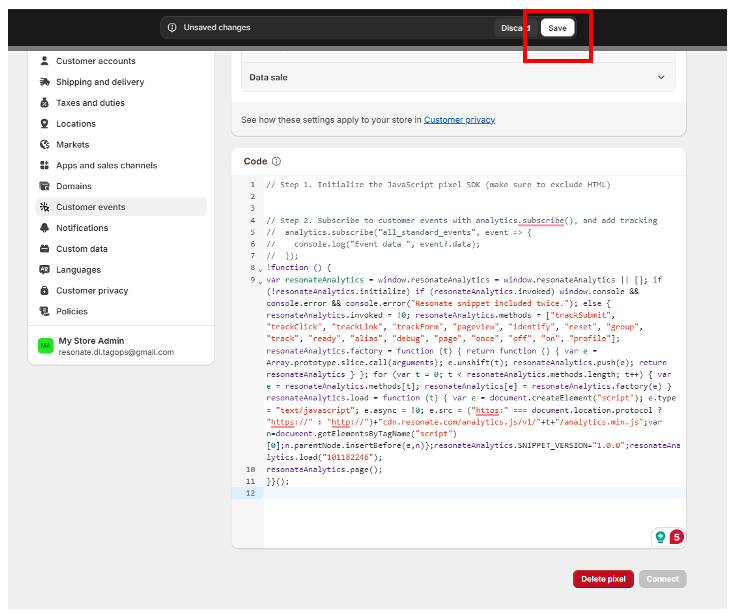Discard unsaved changes
735x615 pixels.
(515, 28)
